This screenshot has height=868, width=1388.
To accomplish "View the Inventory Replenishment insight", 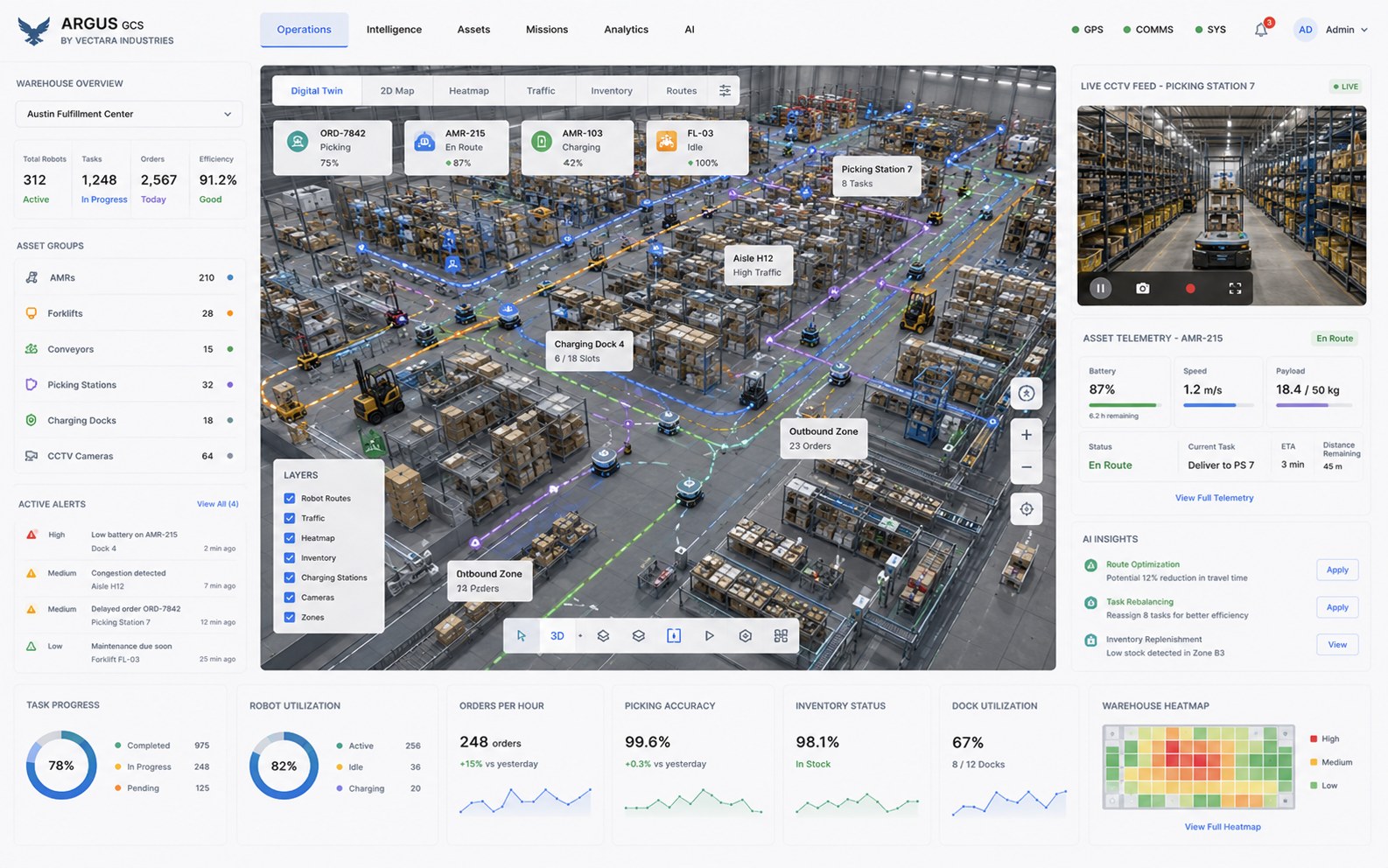I will coord(1337,645).
